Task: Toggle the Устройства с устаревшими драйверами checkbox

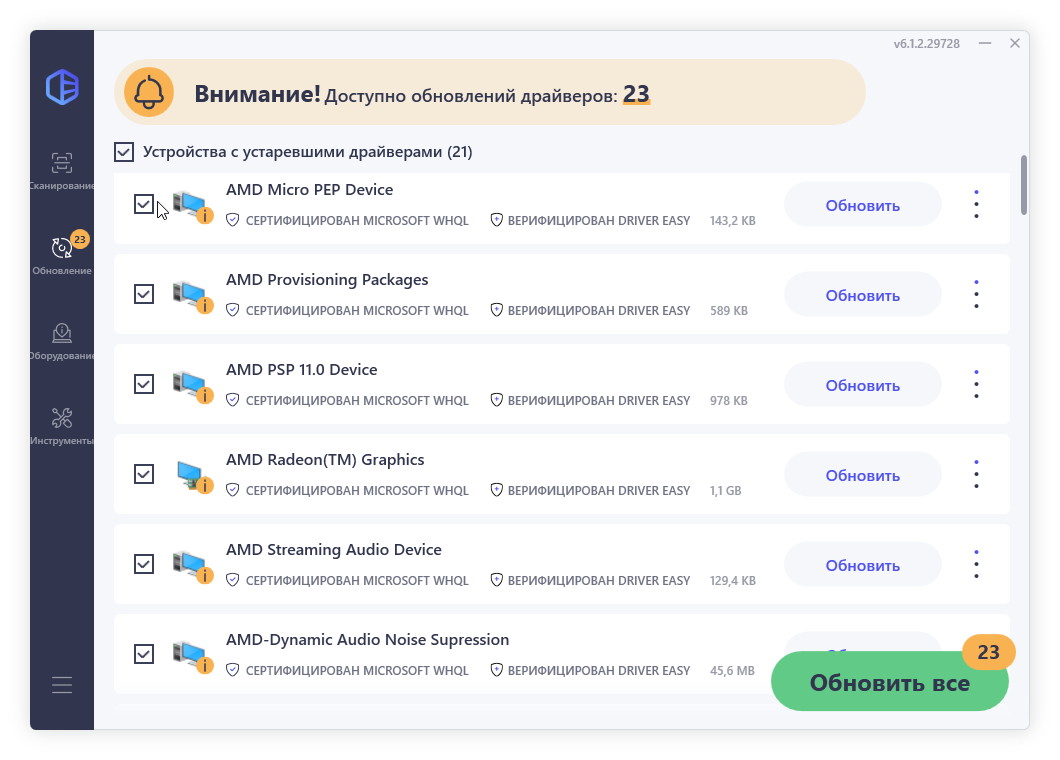Action: tap(124, 151)
